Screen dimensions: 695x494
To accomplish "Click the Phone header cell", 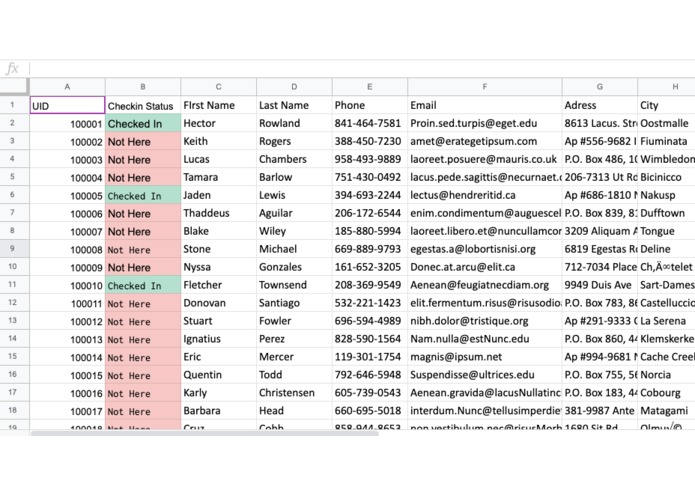I will (x=370, y=105).
